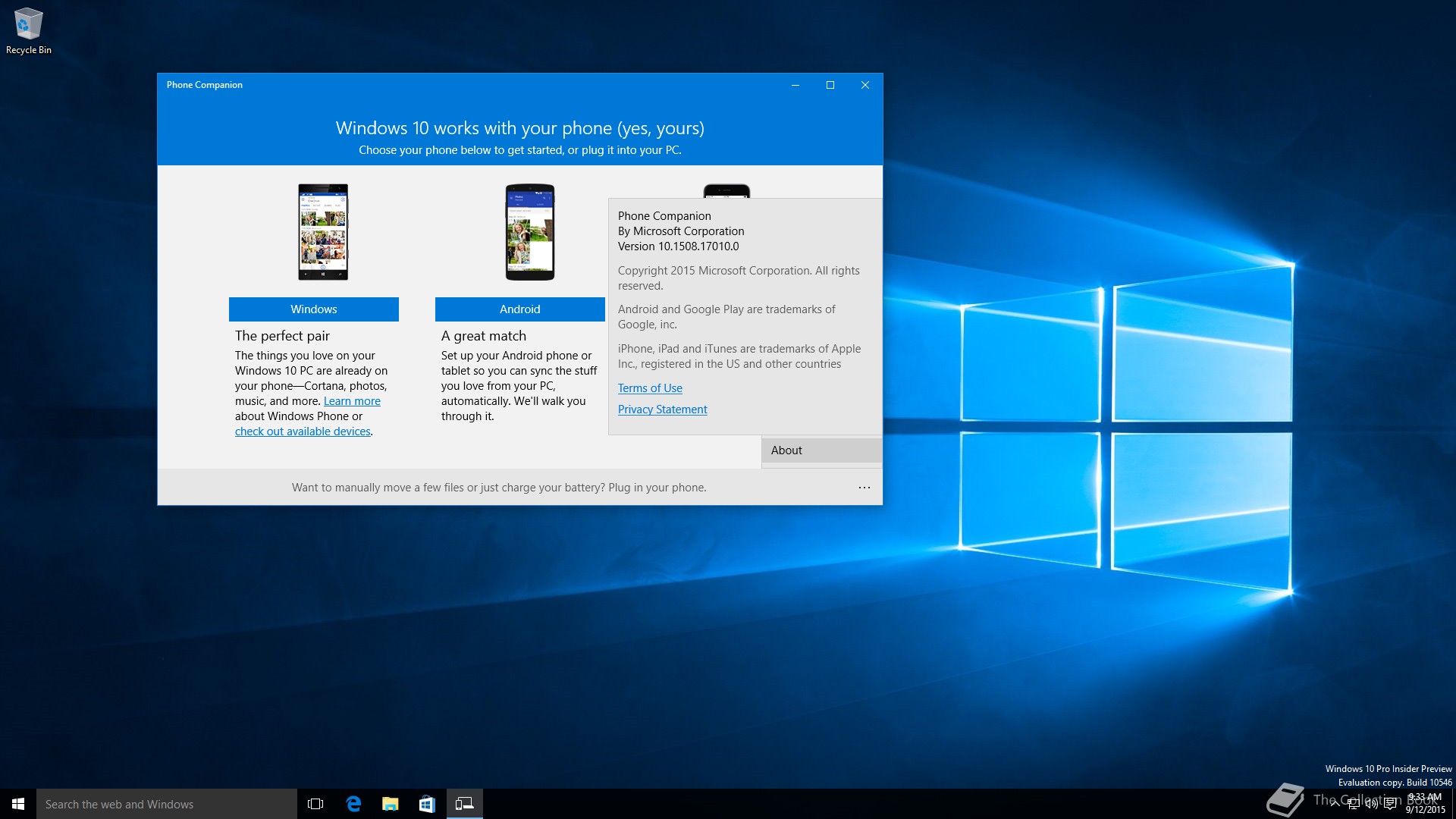The image size is (1456, 819).
Task: Click the "A great match" heading
Action: coord(484,336)
